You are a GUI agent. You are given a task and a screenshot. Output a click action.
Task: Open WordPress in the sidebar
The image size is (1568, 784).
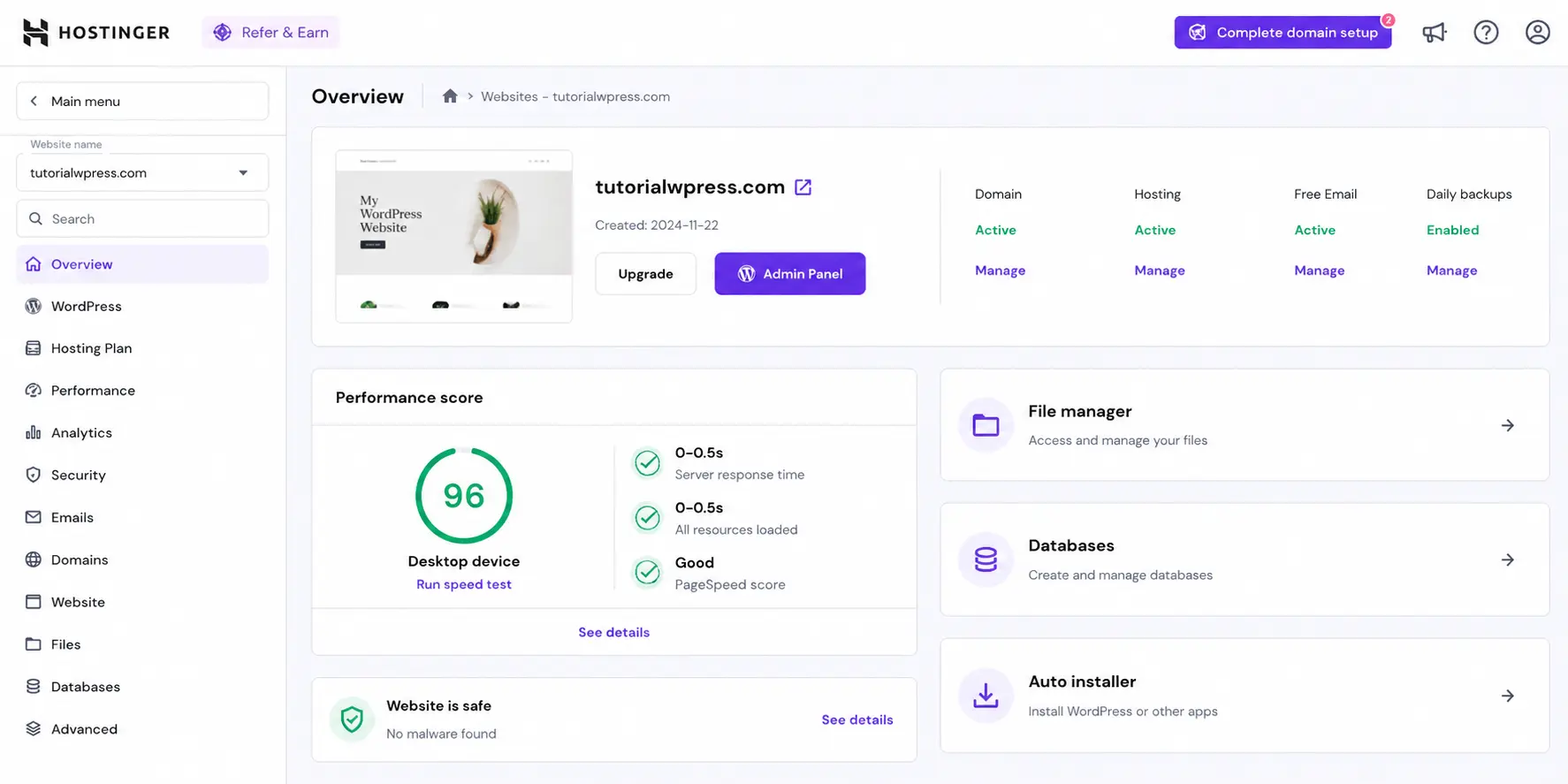tap(142, 306)
